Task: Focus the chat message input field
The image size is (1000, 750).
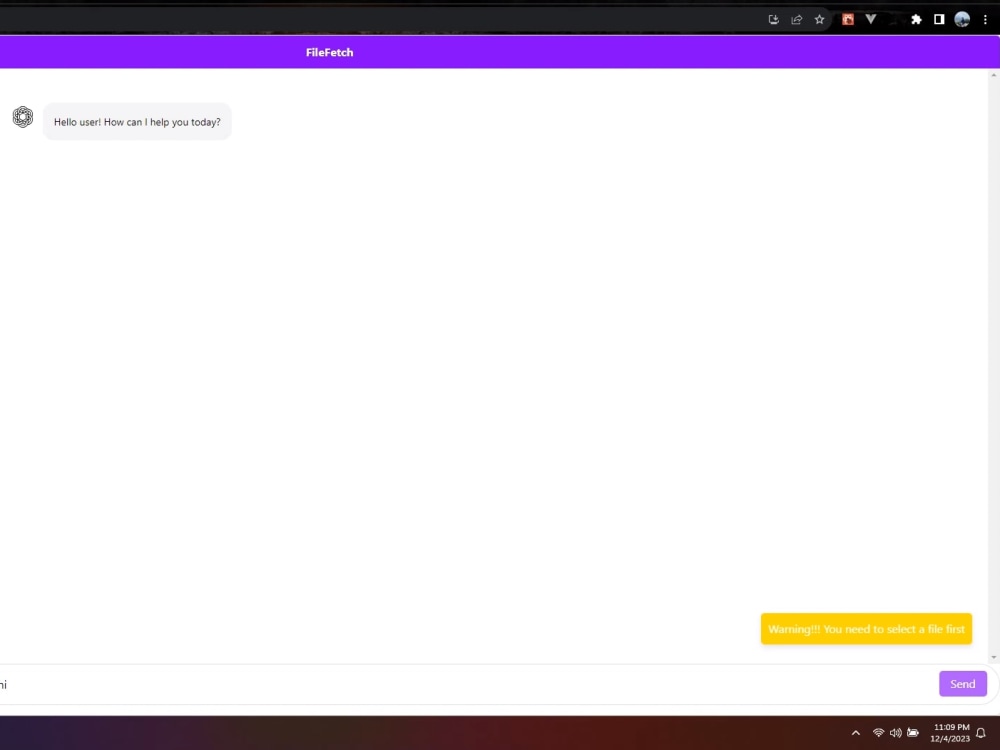Action: (467, 684)
